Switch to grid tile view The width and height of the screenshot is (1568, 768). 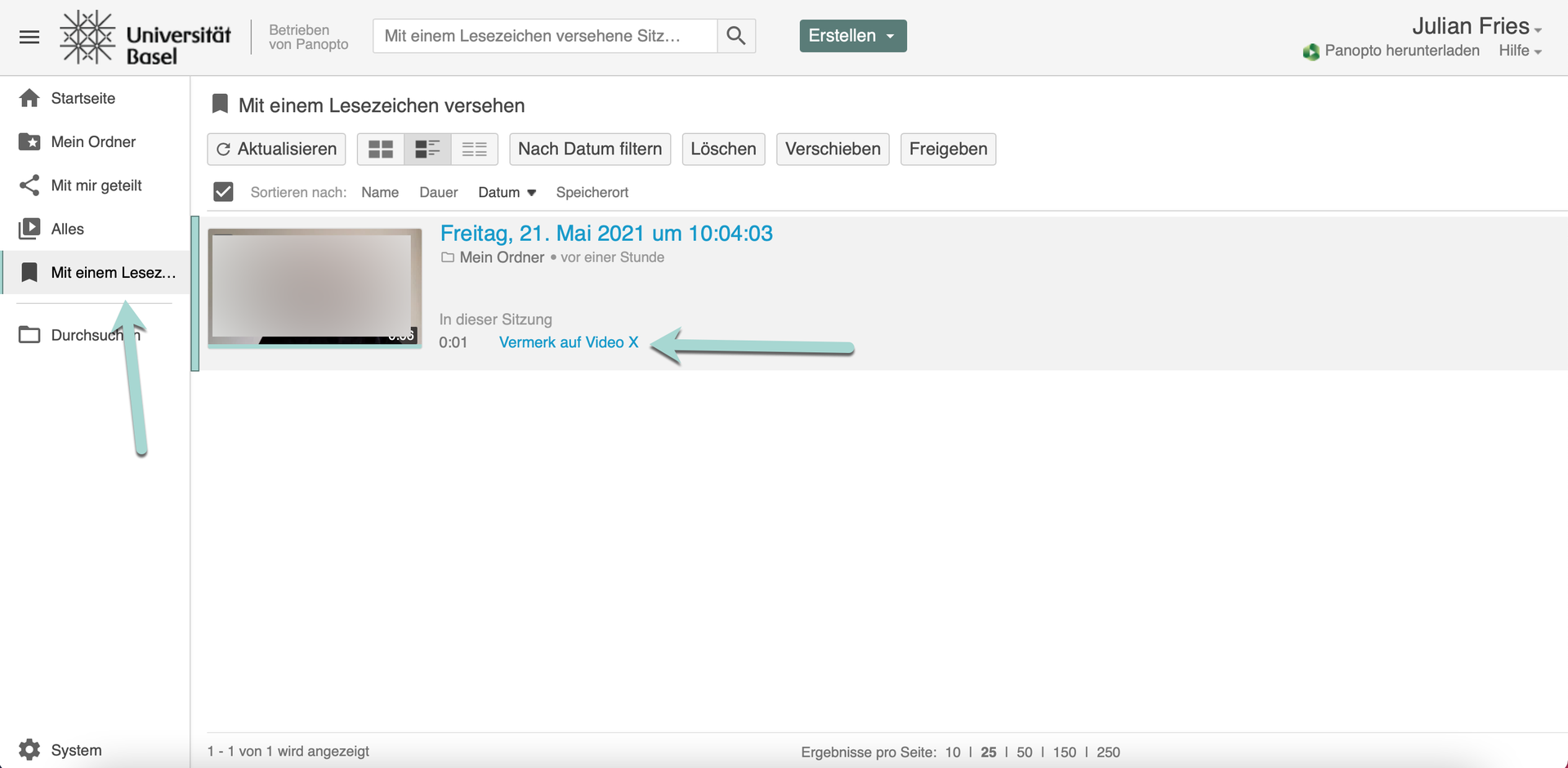click(381, 149)
